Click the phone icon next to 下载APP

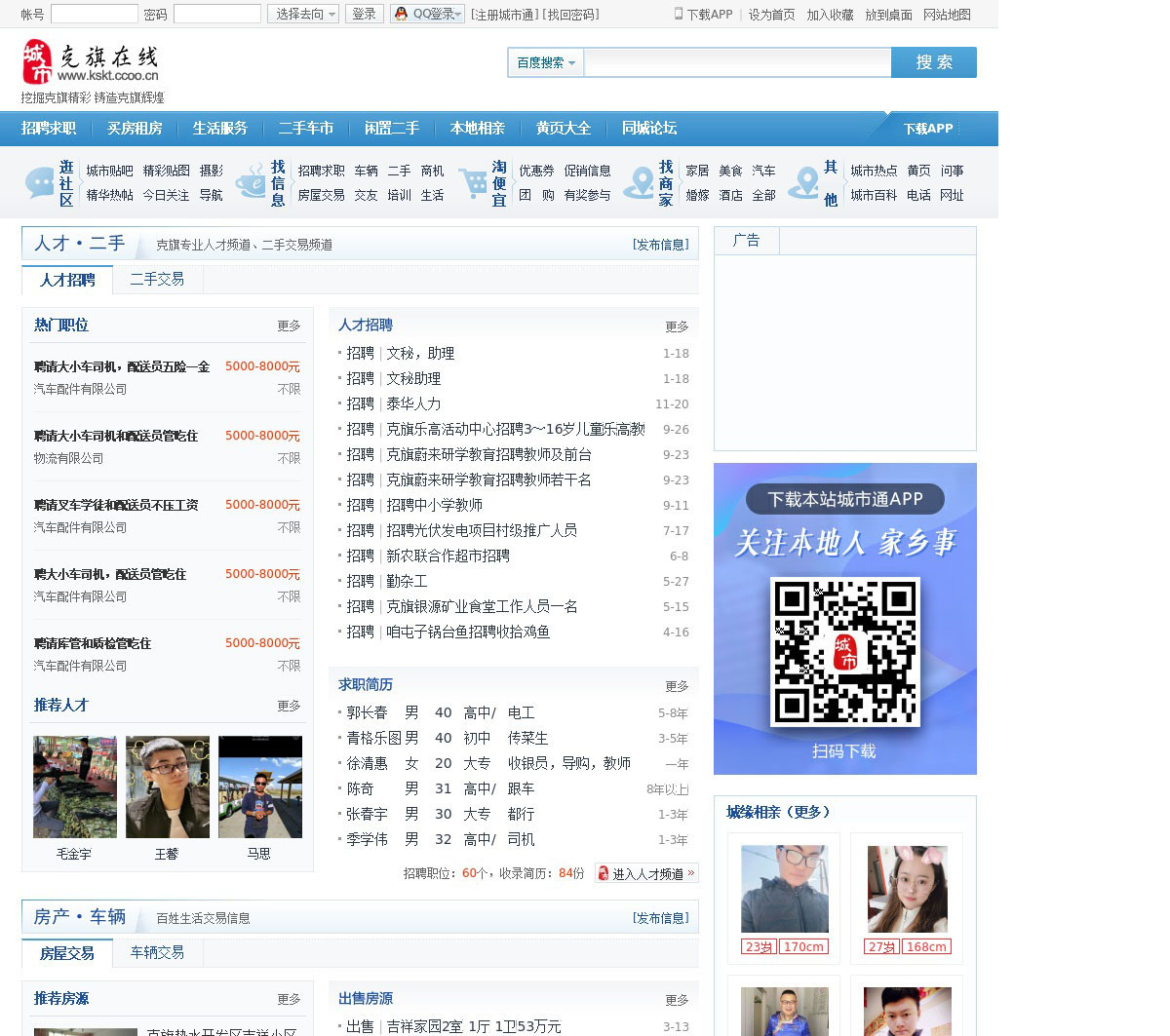pyautogui.click(x=679, y=14)
